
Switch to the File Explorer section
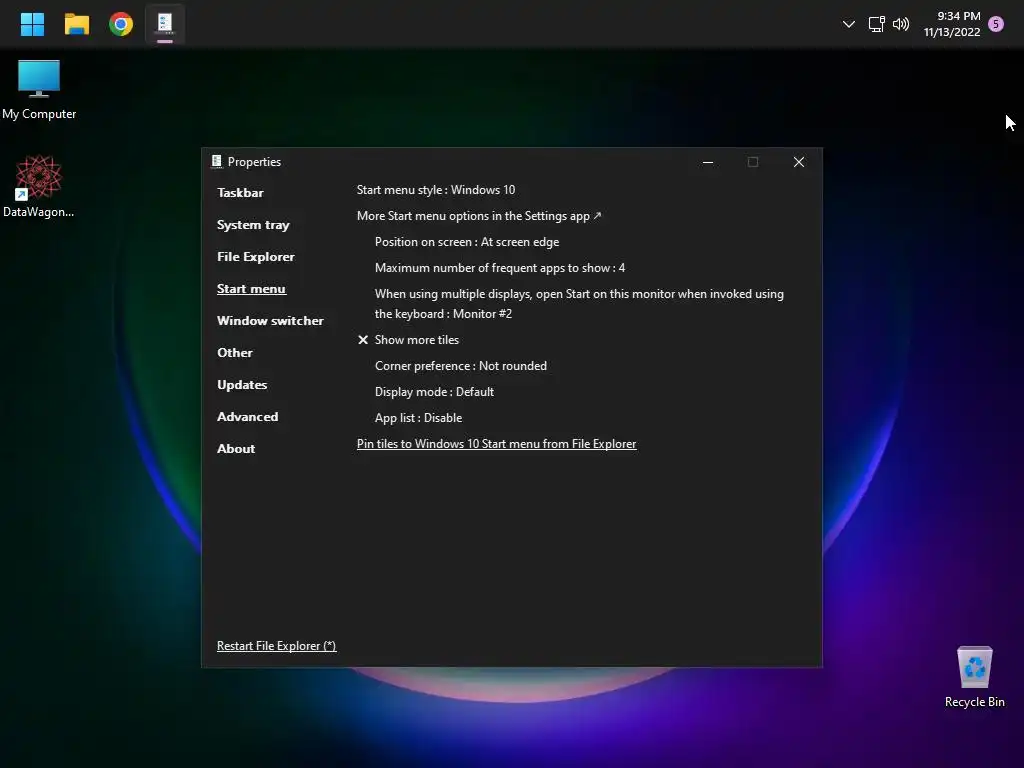tap(256, 257)
